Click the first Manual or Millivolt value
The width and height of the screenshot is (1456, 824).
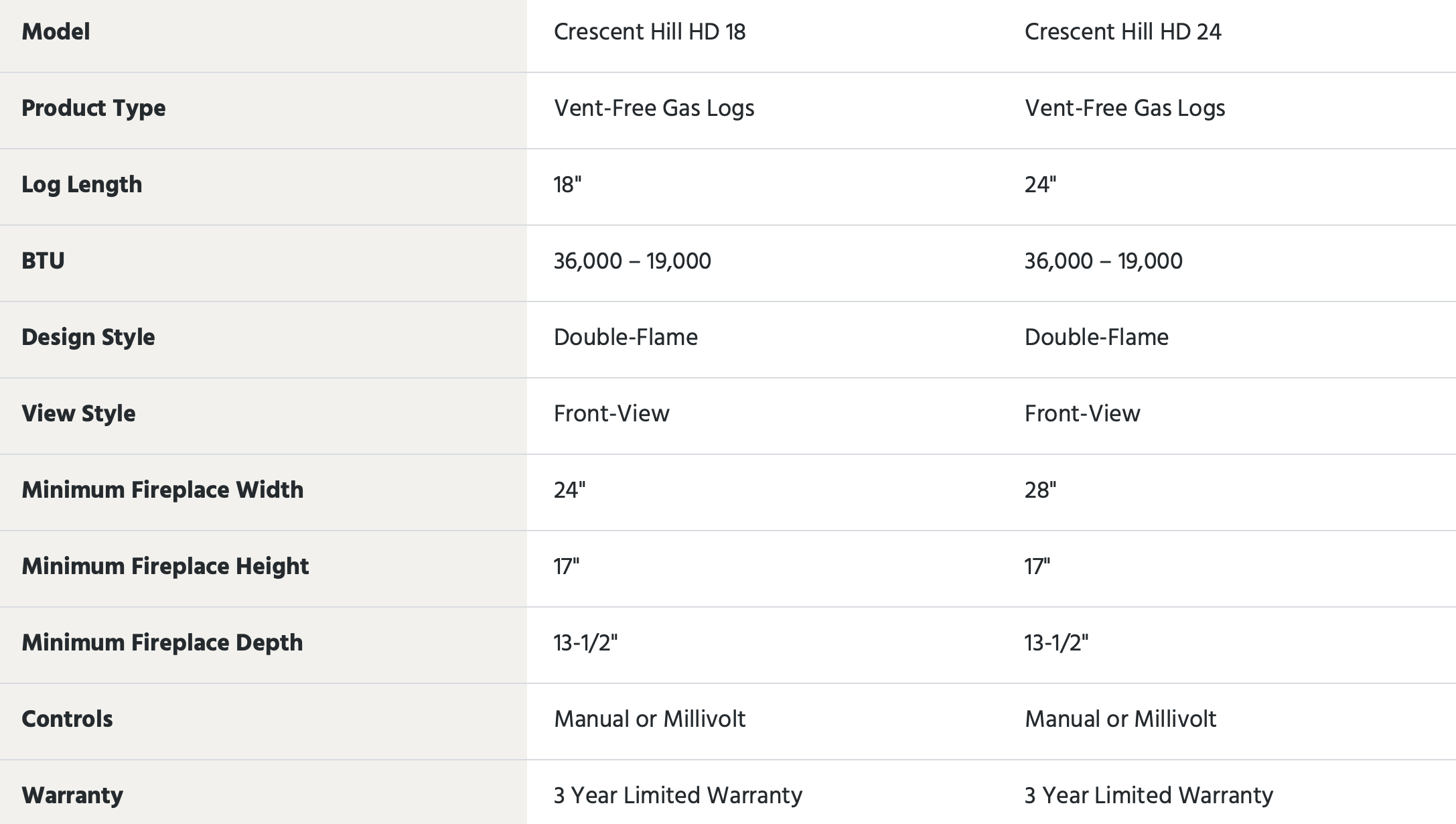point(649,719)
